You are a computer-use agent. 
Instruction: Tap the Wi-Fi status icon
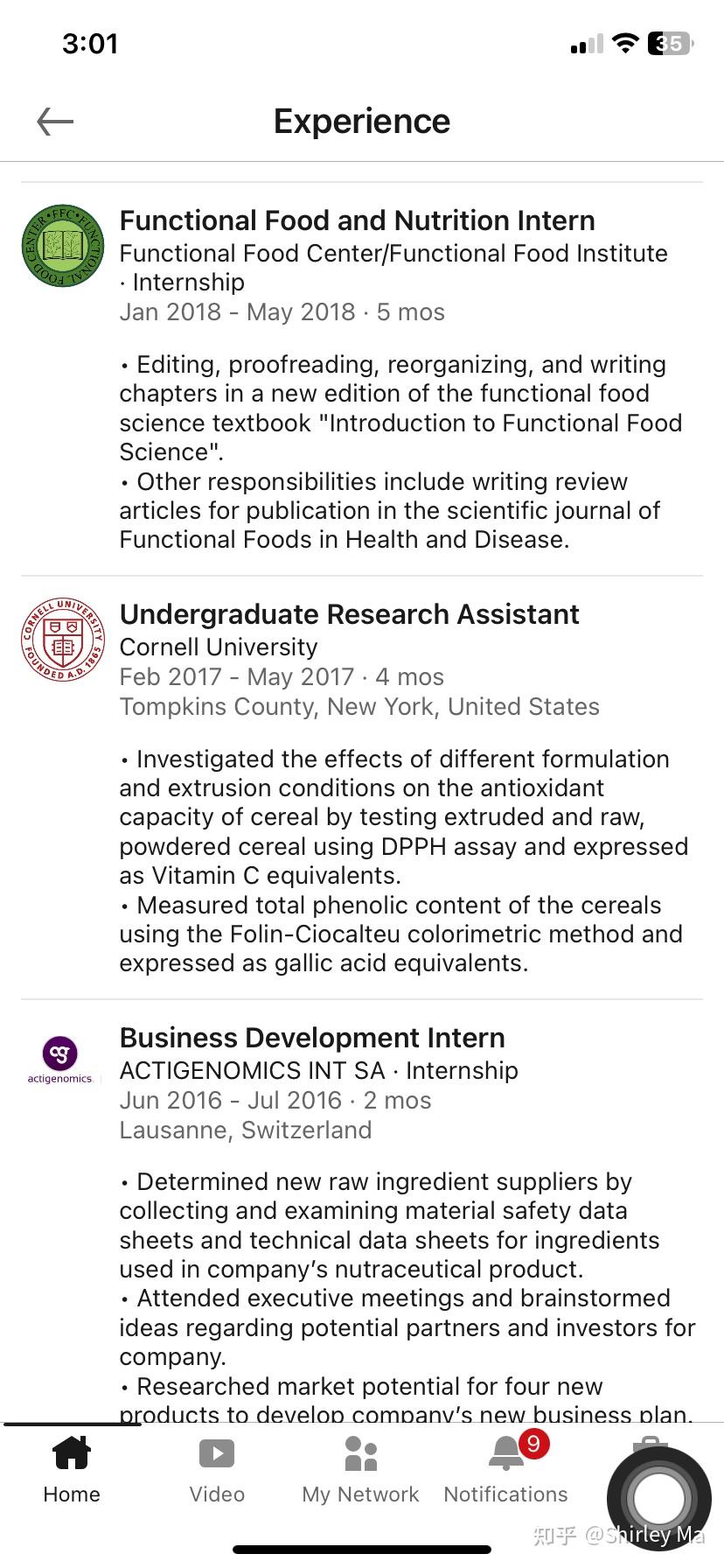point(625,43)
